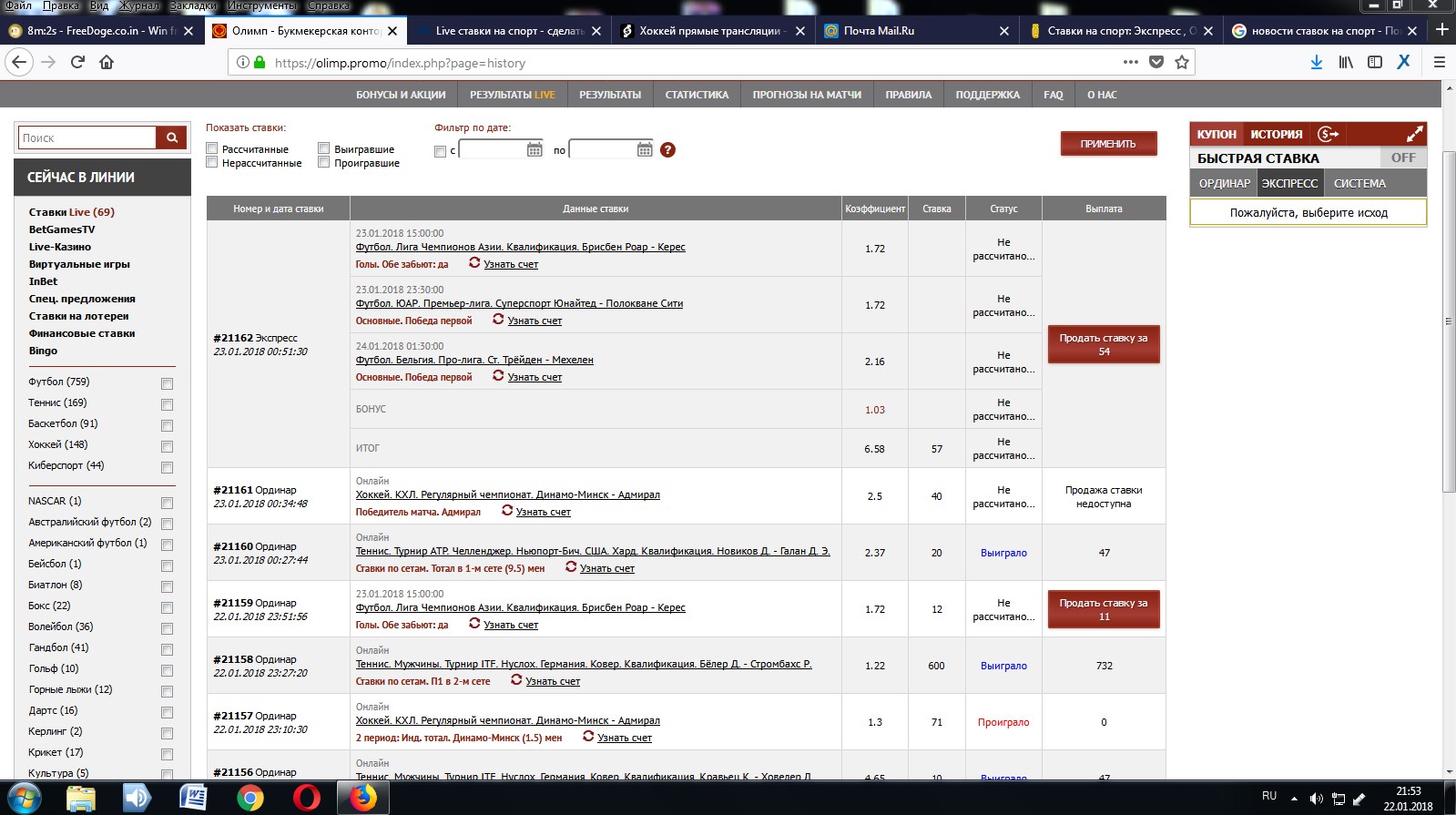
Task: Open the end date calendar picker
Action: click(645, 149)
